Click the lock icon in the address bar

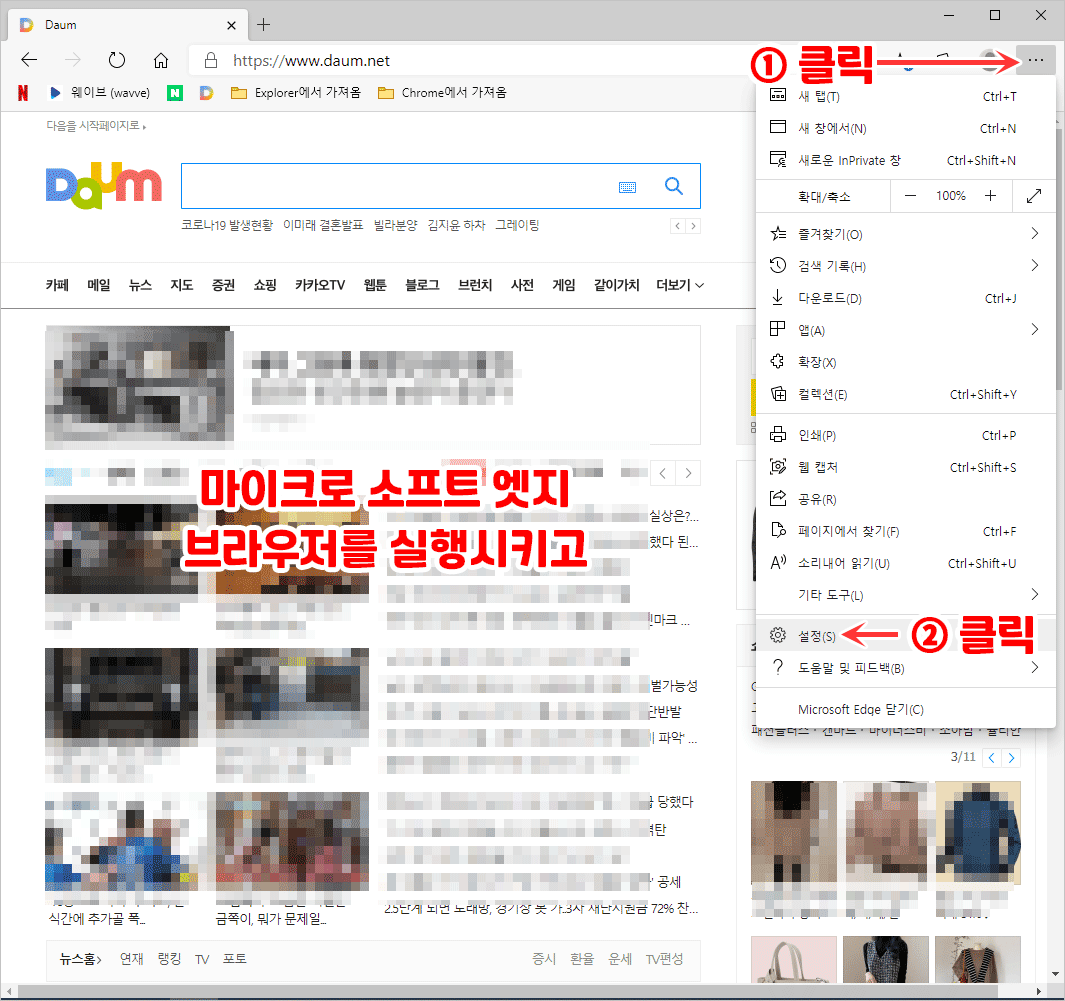(211, 60)
